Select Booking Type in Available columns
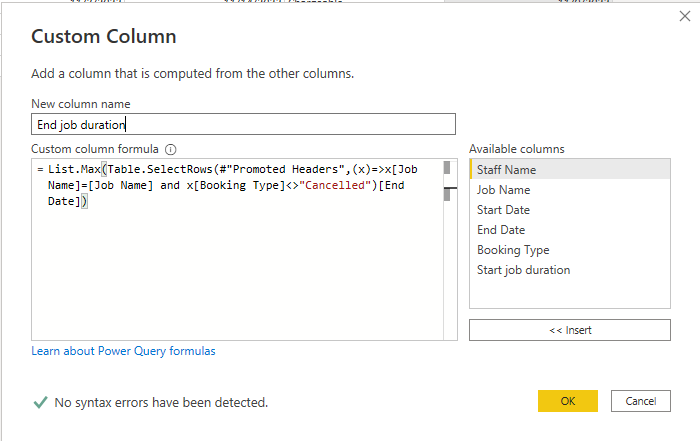The image size is (700, 441). point(570,250)
